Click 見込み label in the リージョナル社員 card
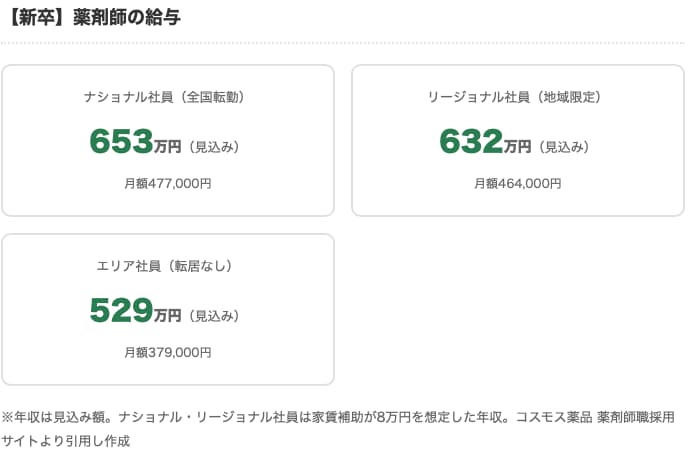The width and height of the screenshot is (692, 460). click(563, 147)
